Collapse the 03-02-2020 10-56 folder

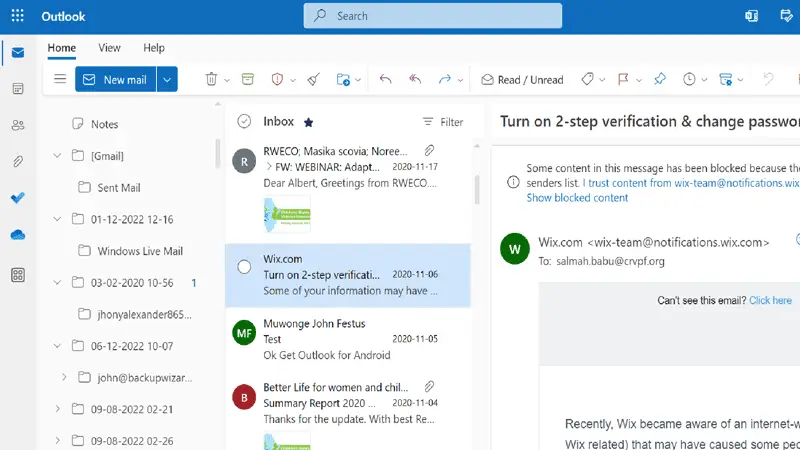[x=57, y=282]
